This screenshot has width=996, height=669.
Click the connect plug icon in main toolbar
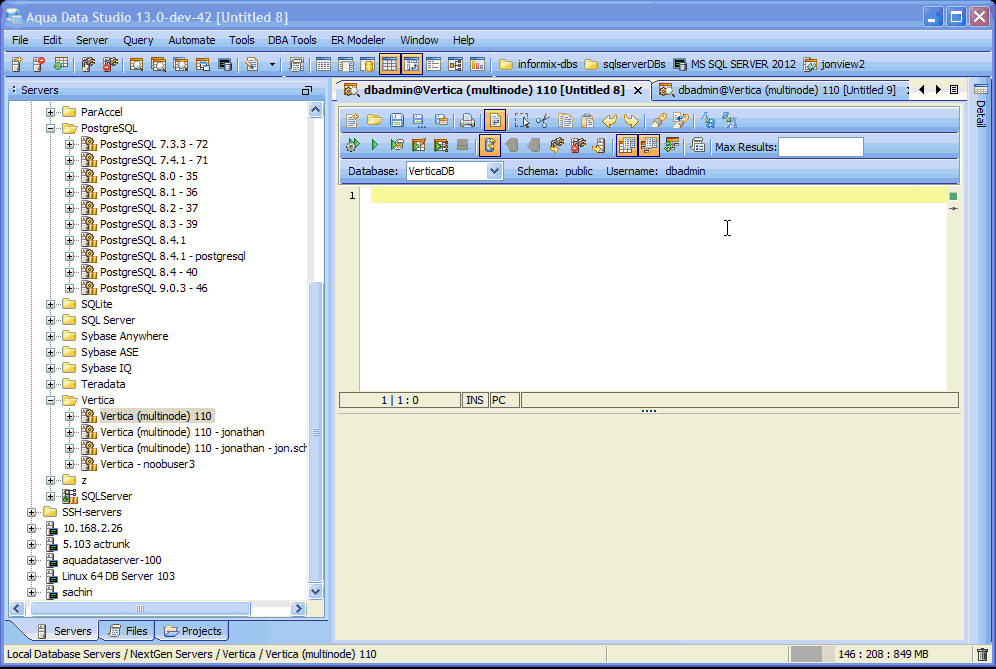(88, 64)
